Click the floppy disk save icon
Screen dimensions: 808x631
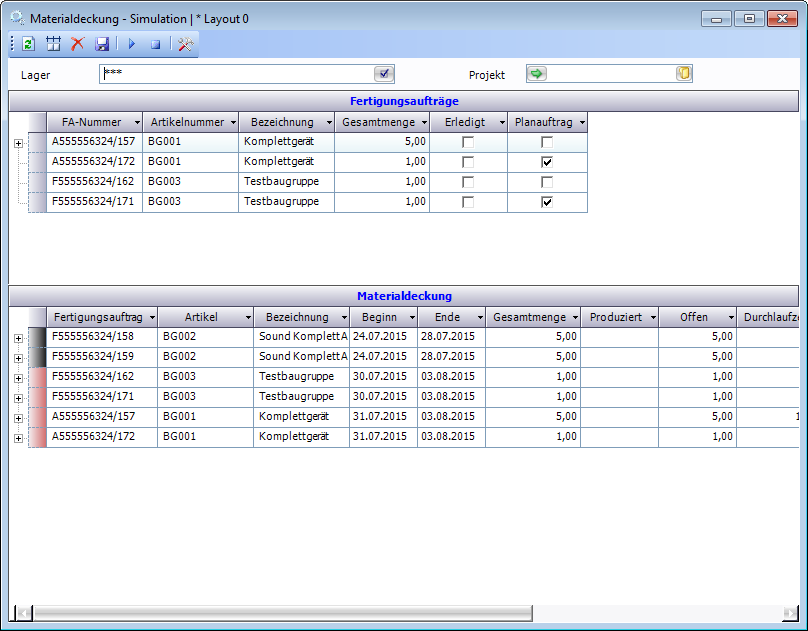coord(102,44)
